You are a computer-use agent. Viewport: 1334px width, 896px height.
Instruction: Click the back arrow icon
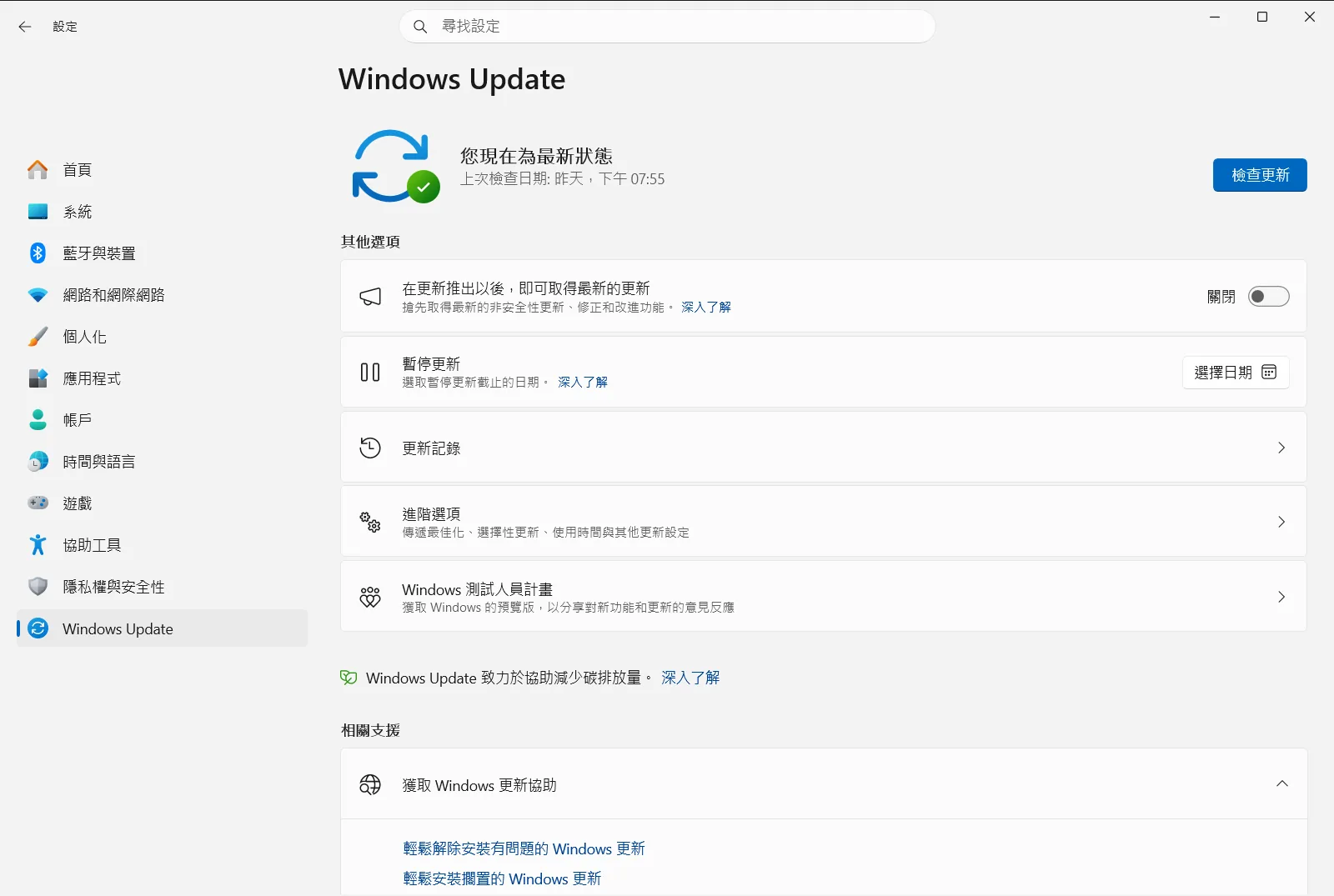pyautogui.click(x=25, y=27)
